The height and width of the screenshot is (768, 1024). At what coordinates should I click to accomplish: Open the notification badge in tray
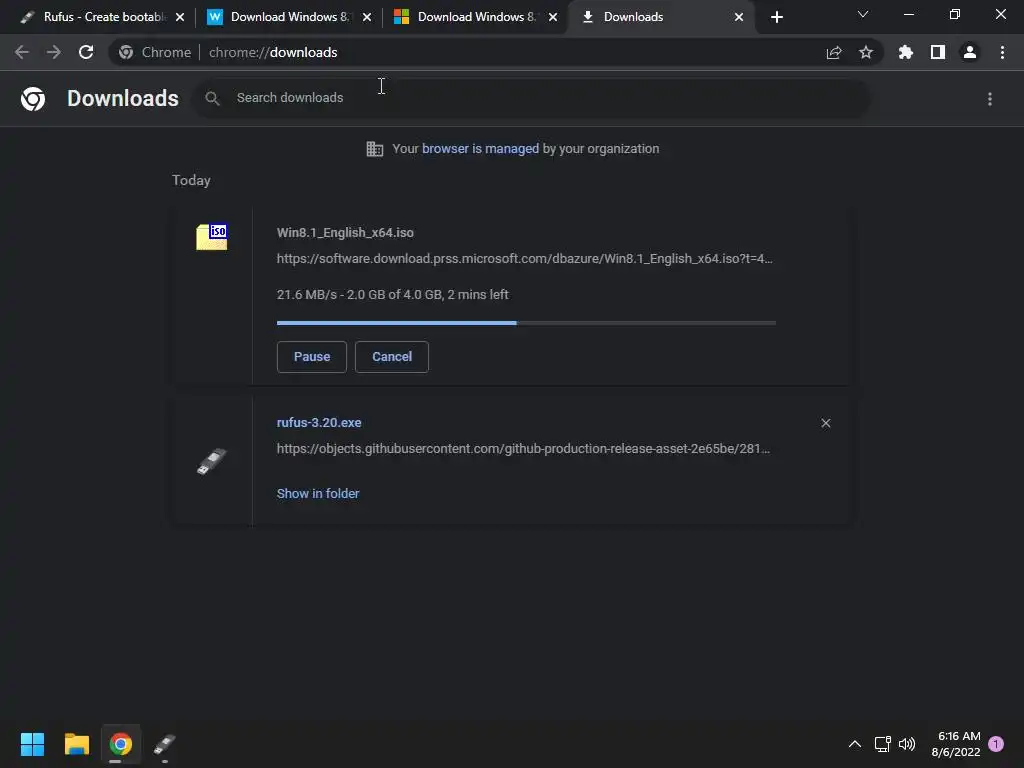click(x=996, y=744)
